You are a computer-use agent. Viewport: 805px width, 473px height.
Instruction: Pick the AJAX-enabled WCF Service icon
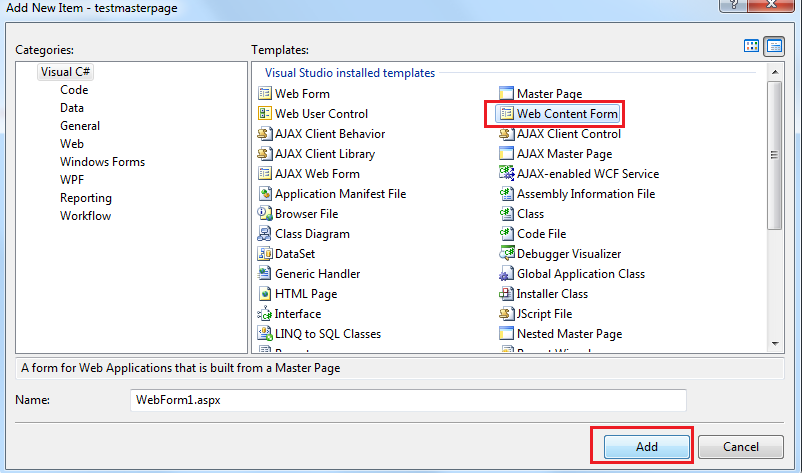pyautogui.click(x=506, y=174)
